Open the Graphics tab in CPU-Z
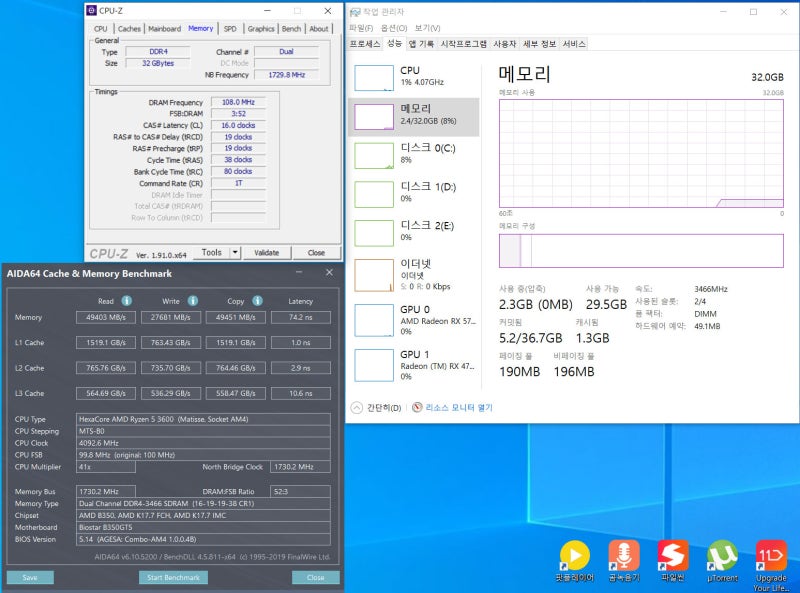This screenshot has width=800, height=593. [x=261, y=29]
